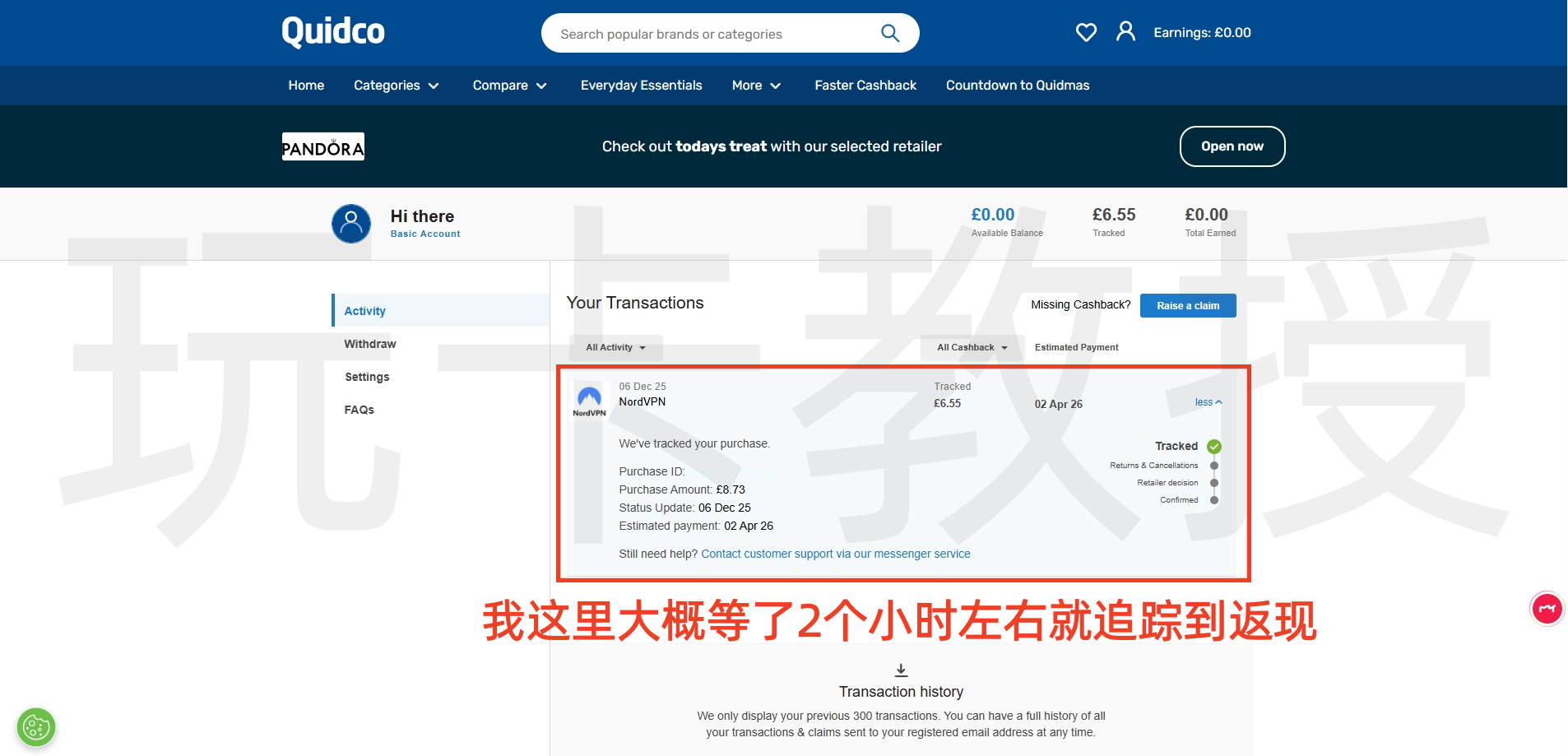Open the All Cashback filter dropdown
This screenshot has width=1568, height=756.
coord(970,347)
